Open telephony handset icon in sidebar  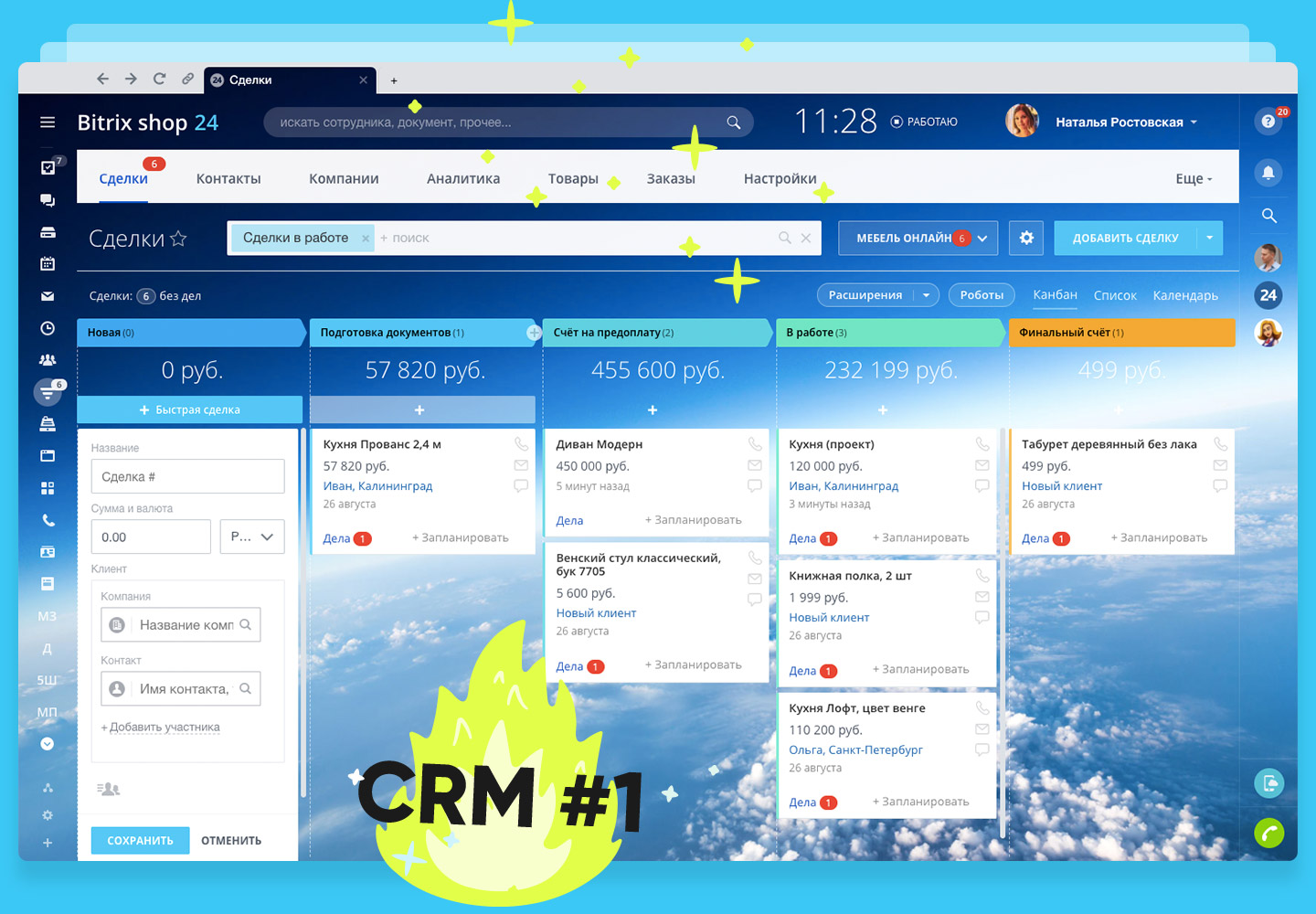coord(48,520)
